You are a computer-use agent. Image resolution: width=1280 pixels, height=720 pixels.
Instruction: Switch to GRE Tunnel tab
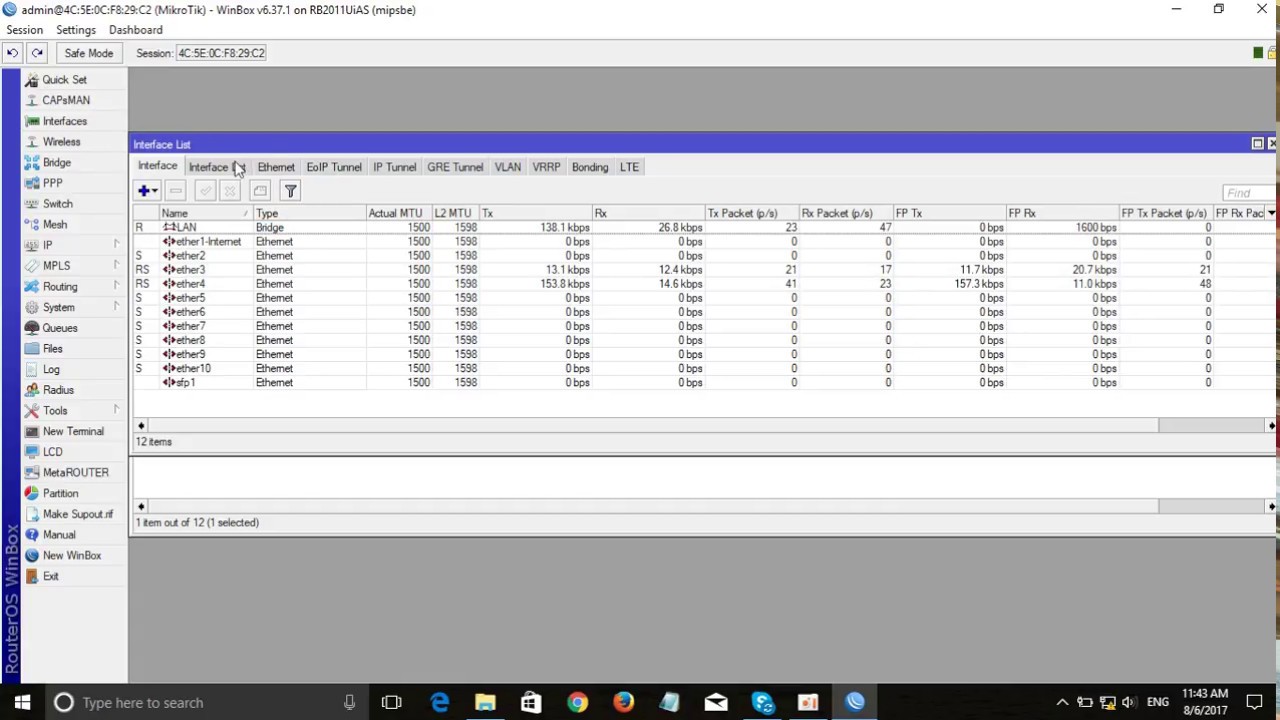pos(455,167)
